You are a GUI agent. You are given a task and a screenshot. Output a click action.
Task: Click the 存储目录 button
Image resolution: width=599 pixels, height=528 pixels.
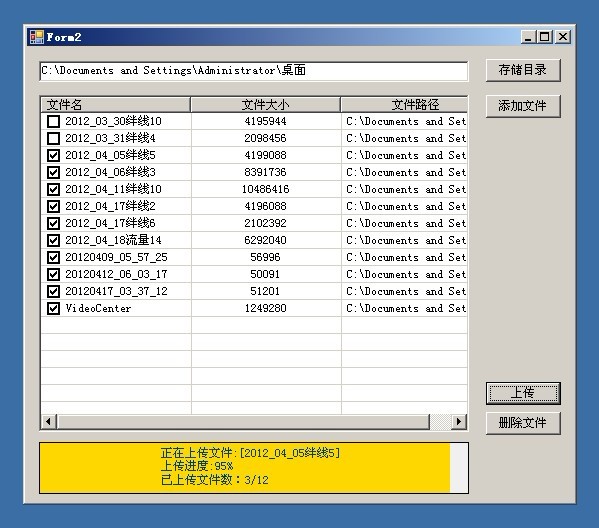[523, 70]
